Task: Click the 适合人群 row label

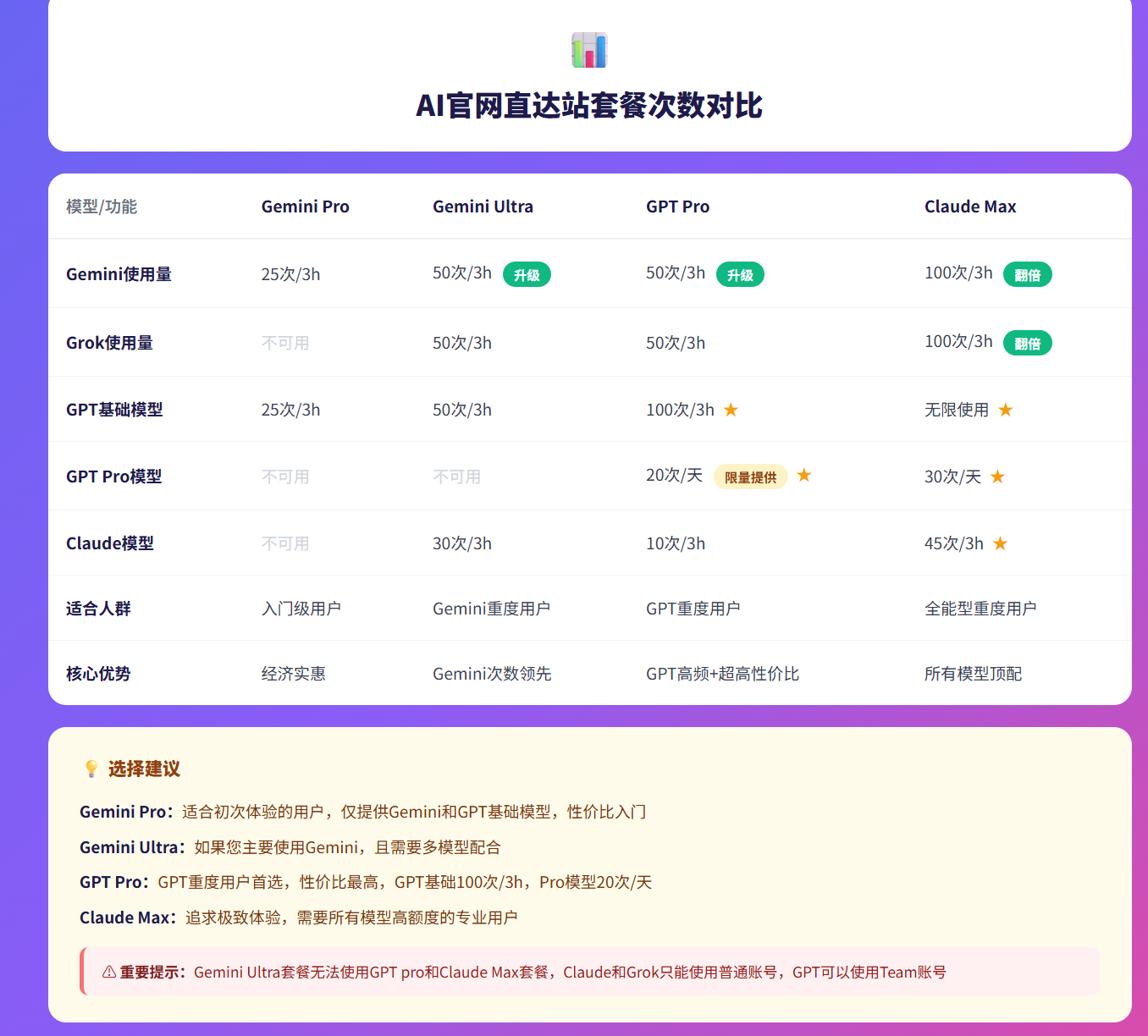Action: (x=98, y=609)
